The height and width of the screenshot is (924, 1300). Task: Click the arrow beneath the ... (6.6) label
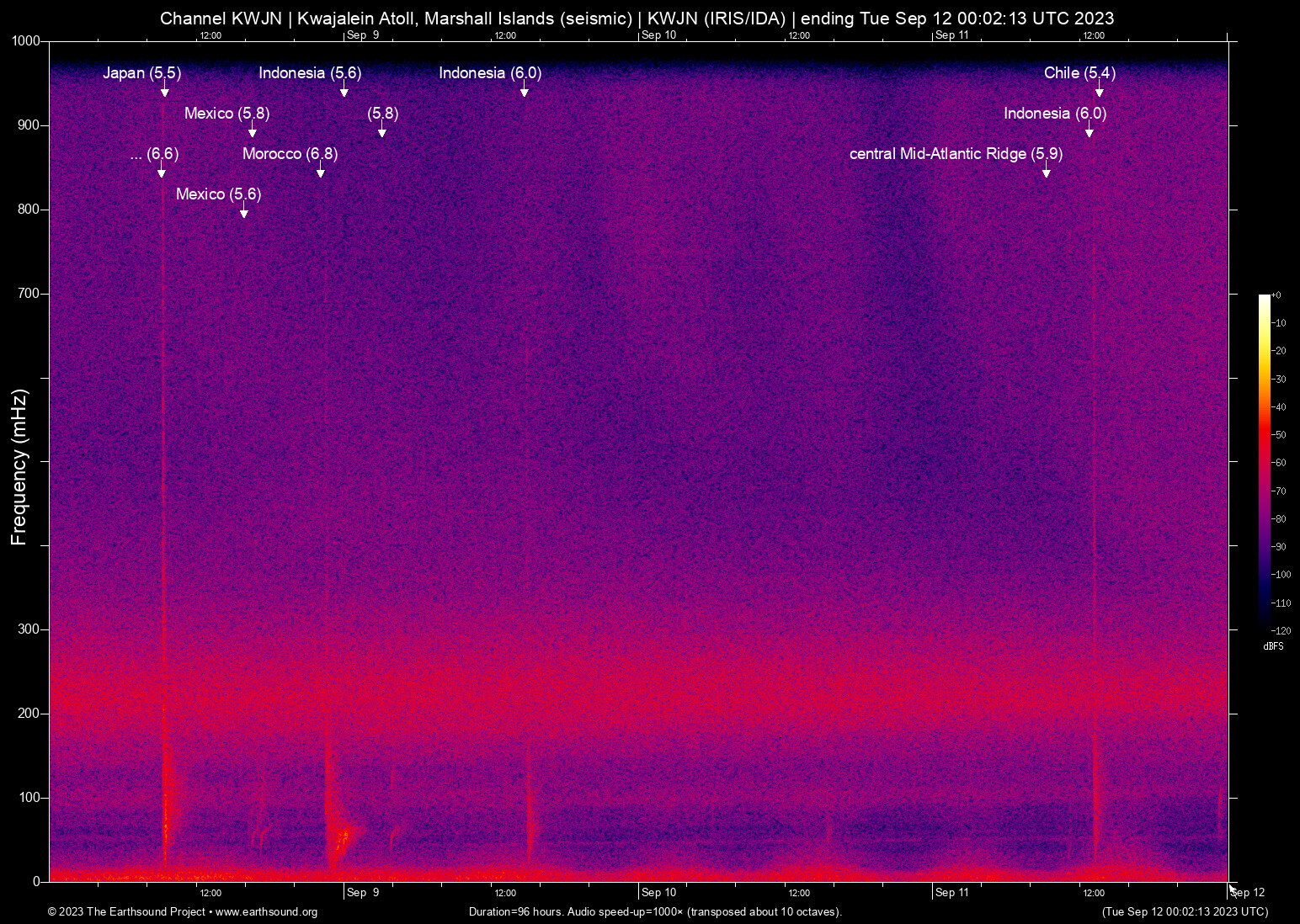click(162, 172)
